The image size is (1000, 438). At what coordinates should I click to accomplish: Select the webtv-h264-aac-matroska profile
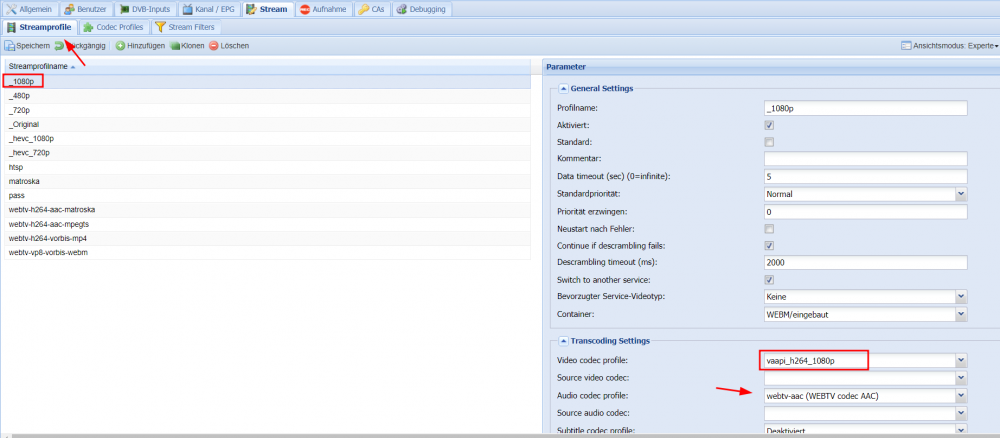pyautogui.click(x=267, y=210)
